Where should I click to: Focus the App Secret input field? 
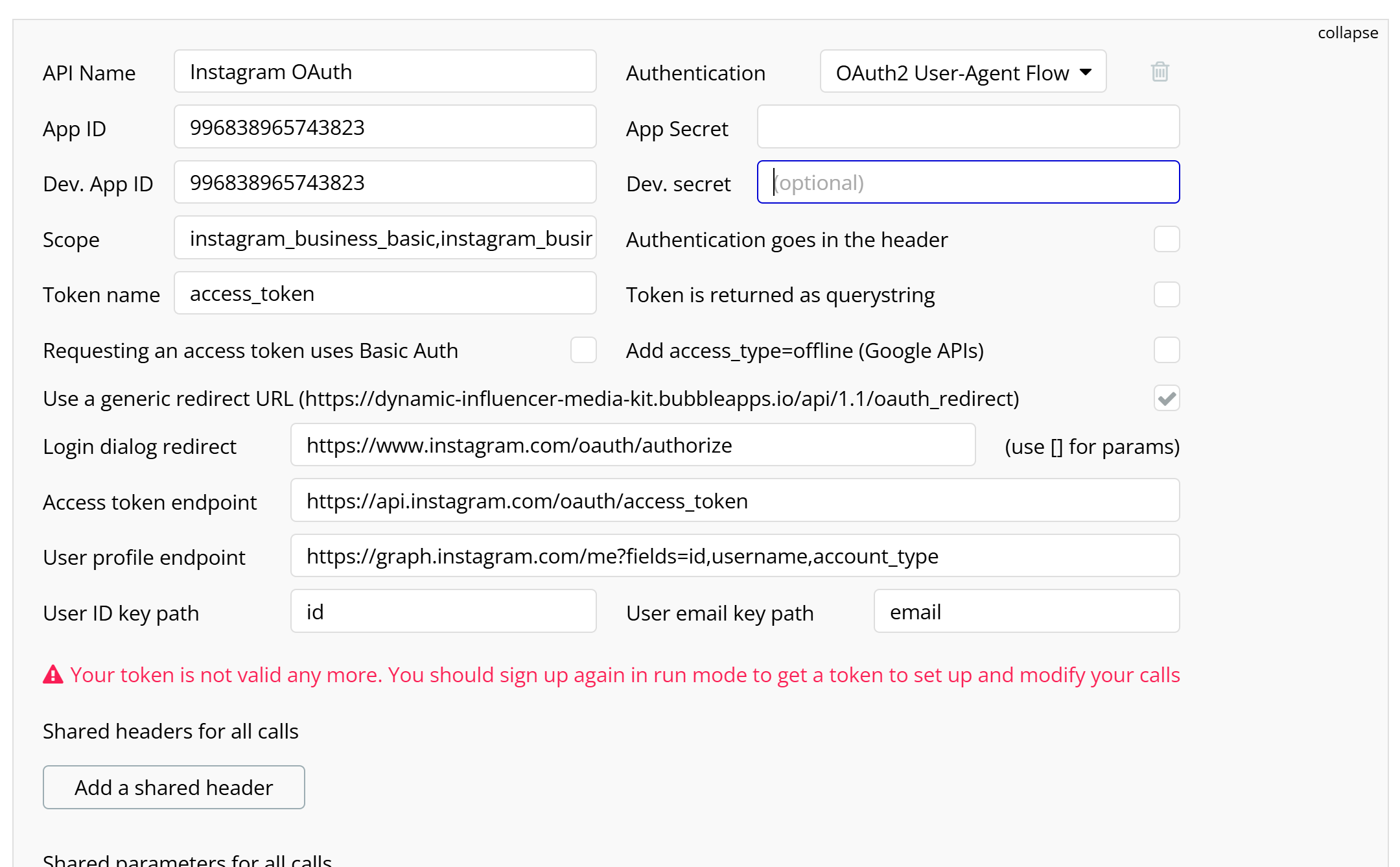click(x=968, y=127)
